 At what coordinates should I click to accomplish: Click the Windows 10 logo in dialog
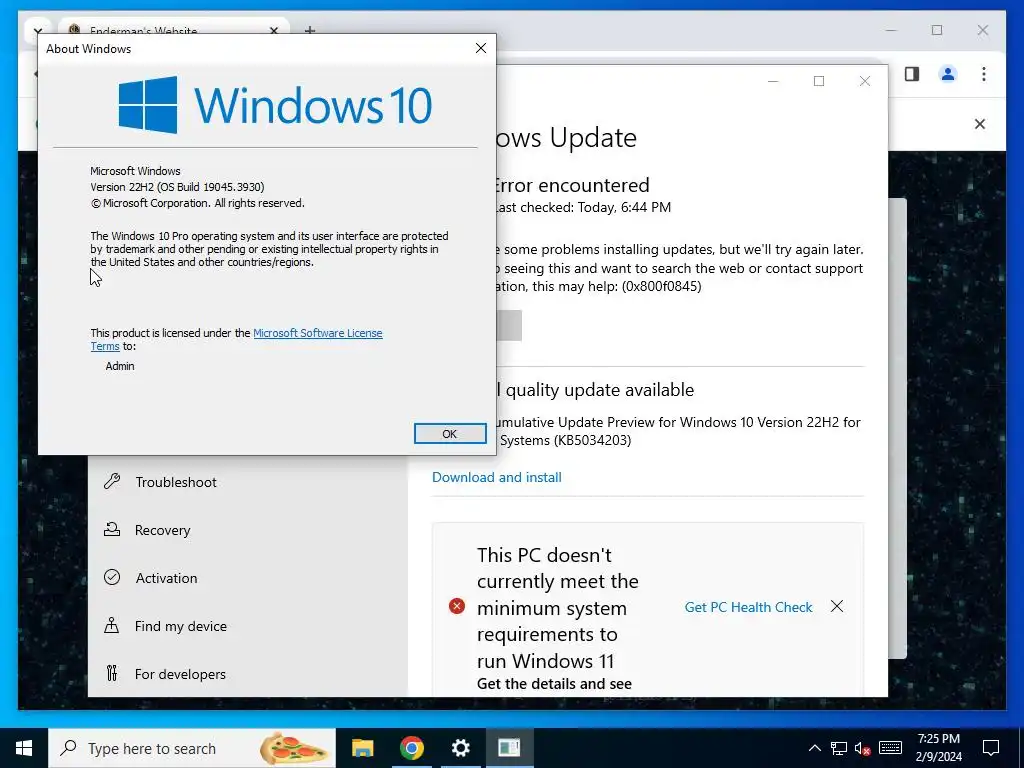(x=275, y=104)
